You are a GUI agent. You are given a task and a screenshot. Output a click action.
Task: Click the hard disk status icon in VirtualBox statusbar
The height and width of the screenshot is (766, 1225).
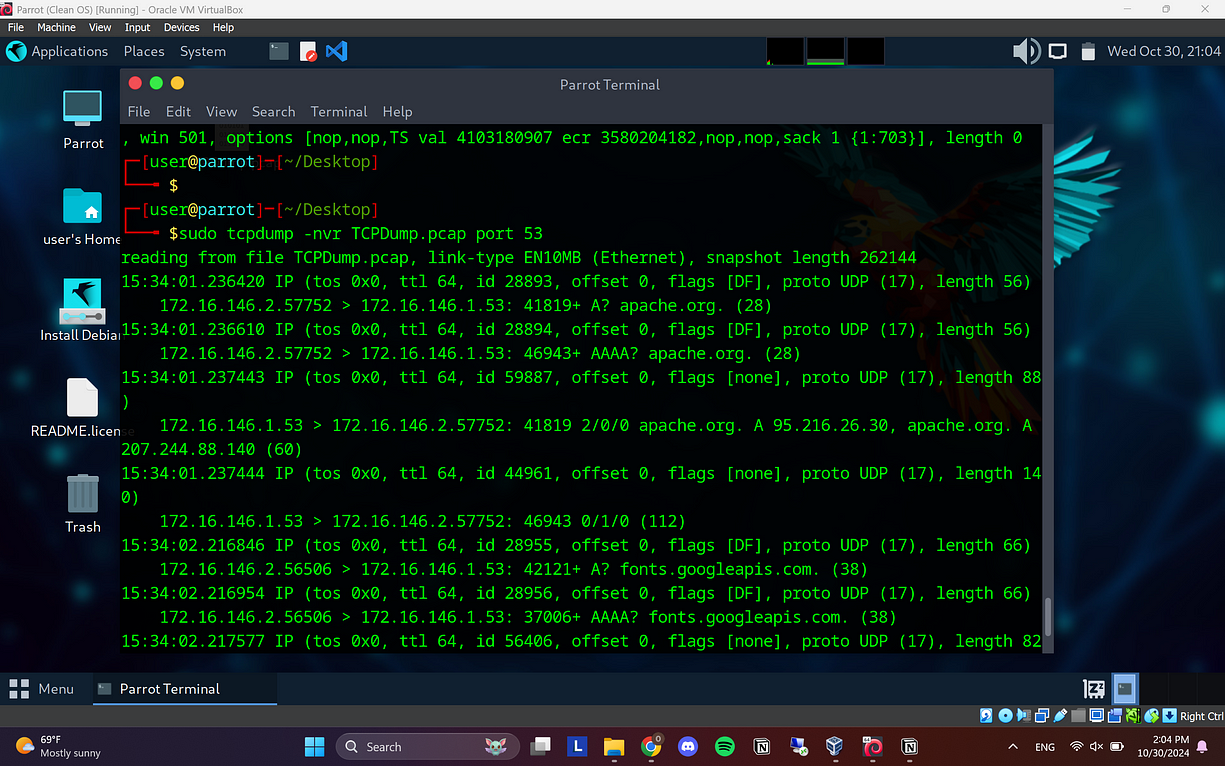click(x=987, y=715)
